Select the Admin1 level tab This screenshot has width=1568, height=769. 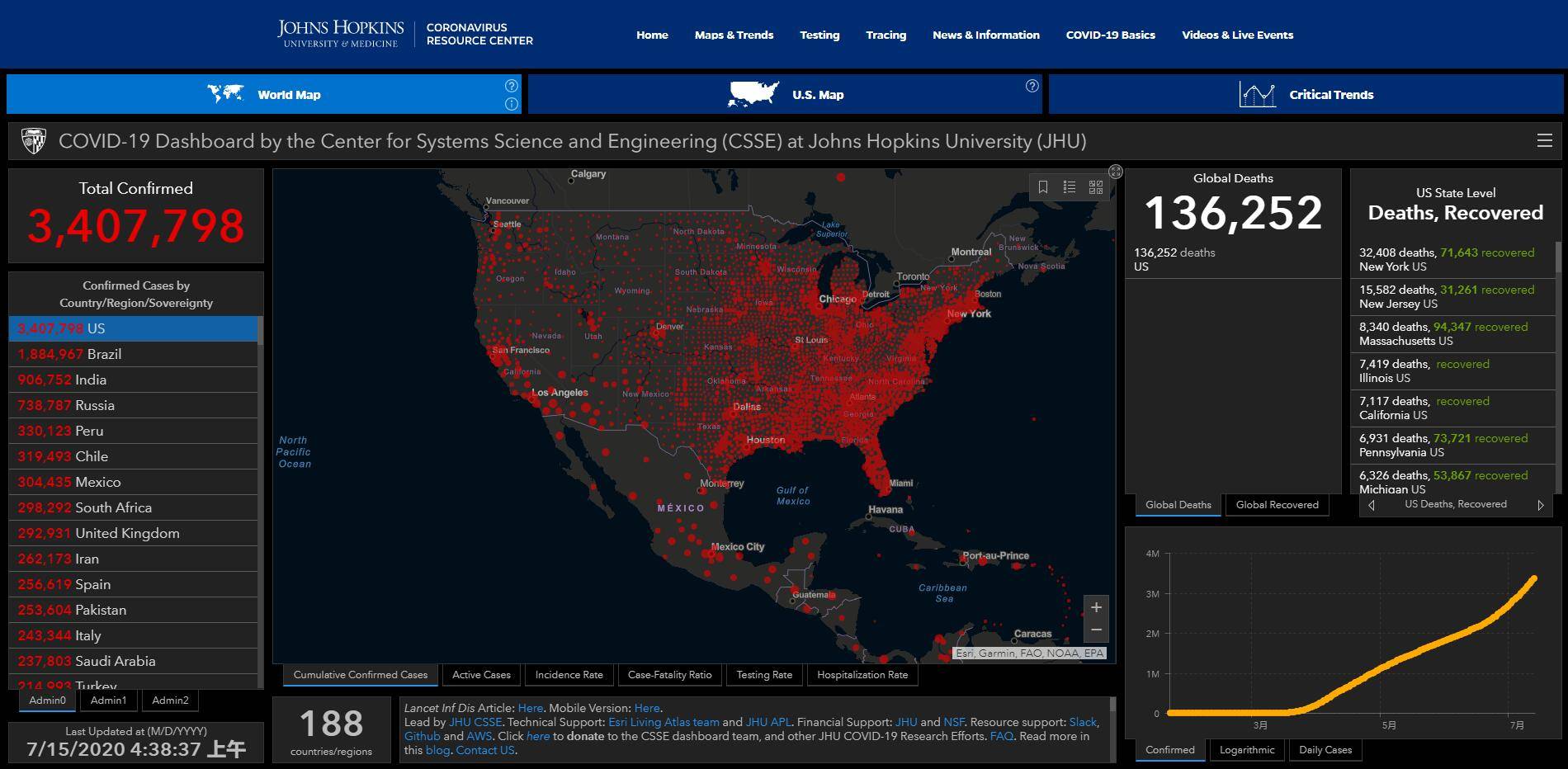tap(108, 701)
